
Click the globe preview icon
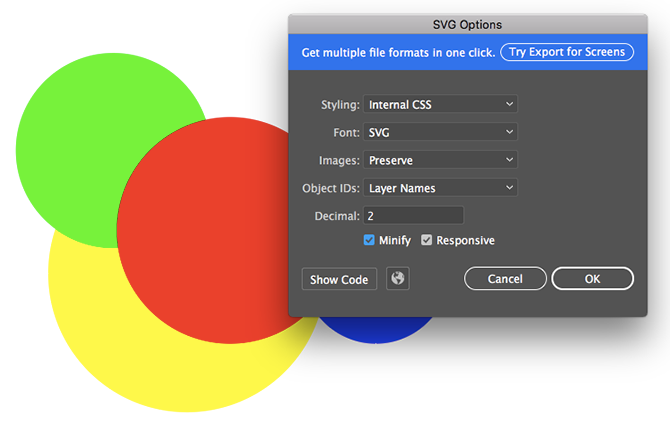[398, 279]
